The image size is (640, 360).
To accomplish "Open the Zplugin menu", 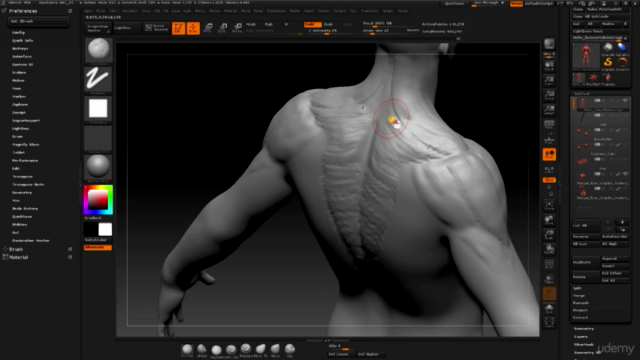I will (x=387, y=11).
